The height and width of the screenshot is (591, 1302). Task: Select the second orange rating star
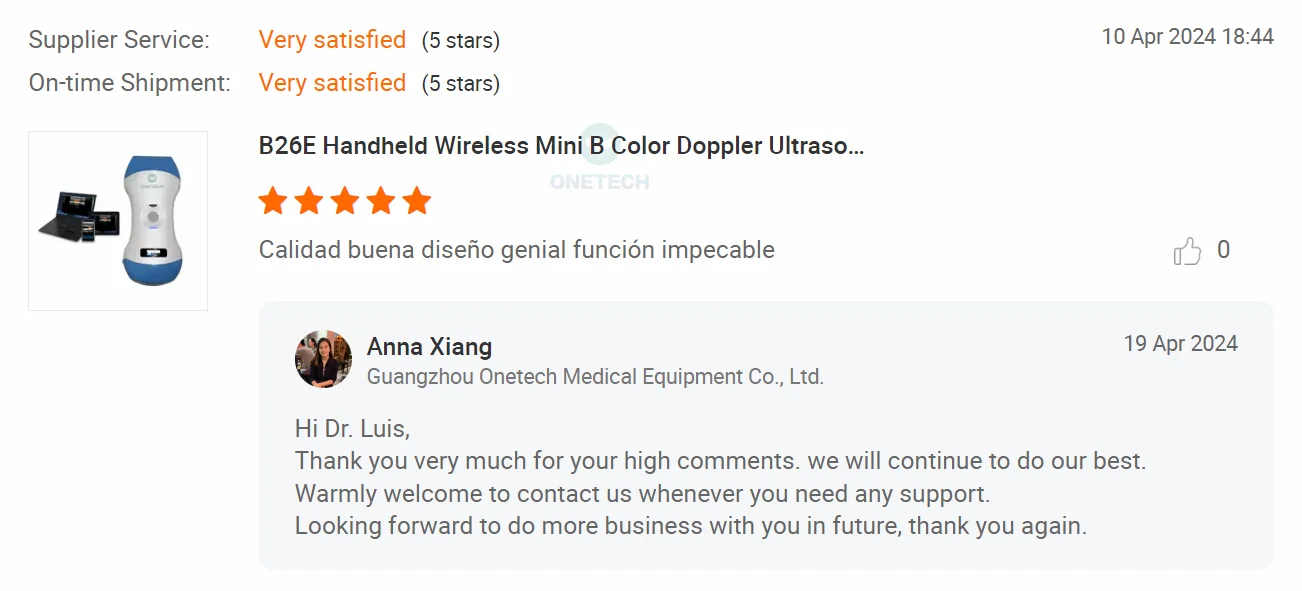(x=309, y=201)
